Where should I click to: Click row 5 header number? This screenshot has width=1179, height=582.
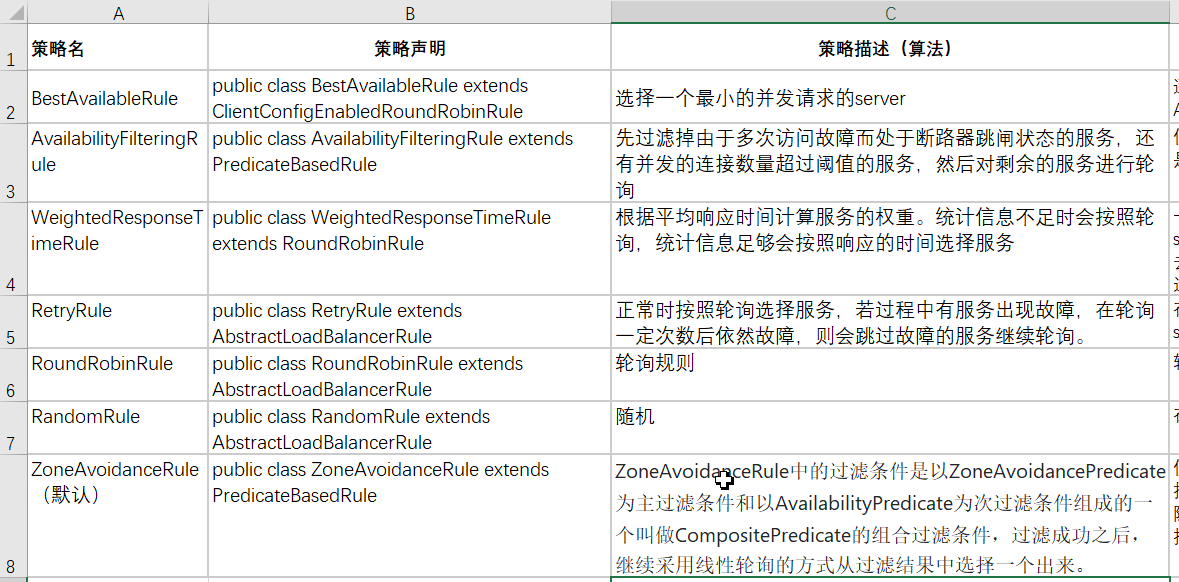13,322
